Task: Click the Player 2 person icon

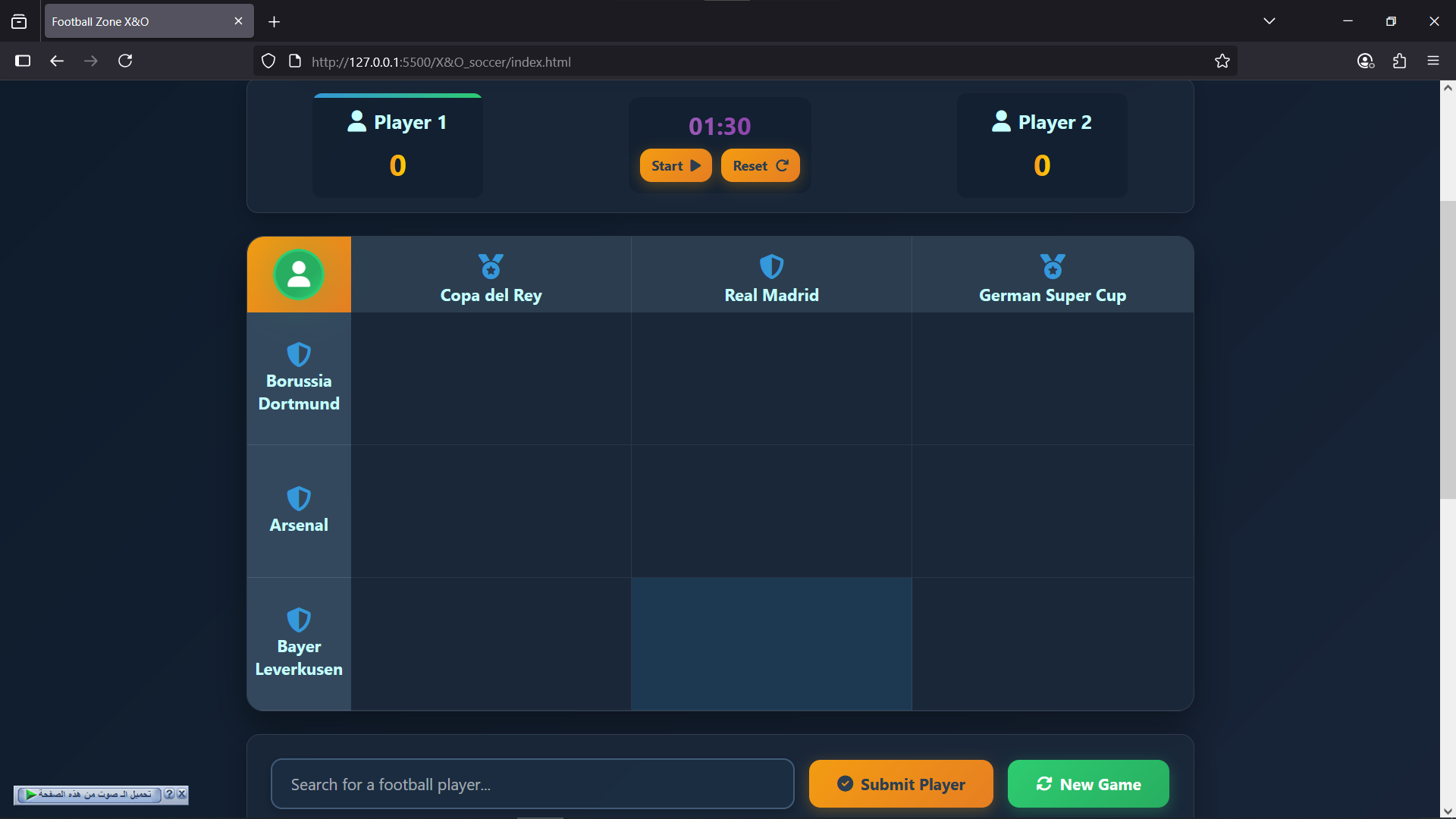Action: pyautogui.click(x=1001, y=121)
